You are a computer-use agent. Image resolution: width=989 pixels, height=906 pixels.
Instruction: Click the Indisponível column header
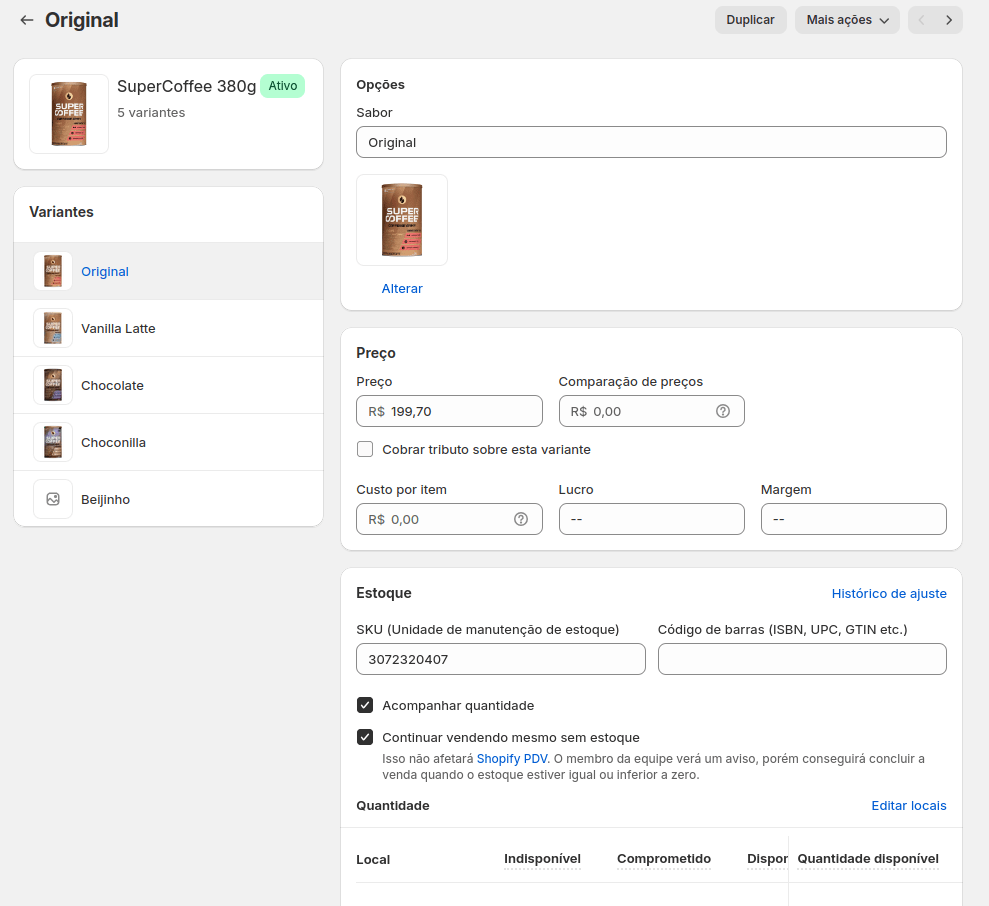(542, 859)
